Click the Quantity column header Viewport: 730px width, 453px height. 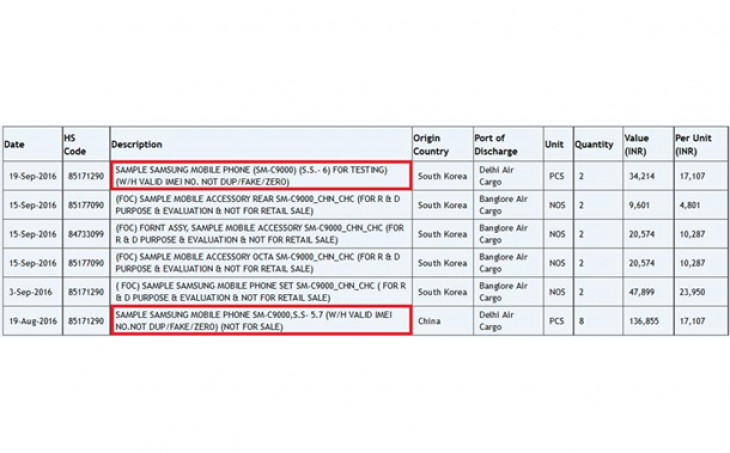pos(598,144)
